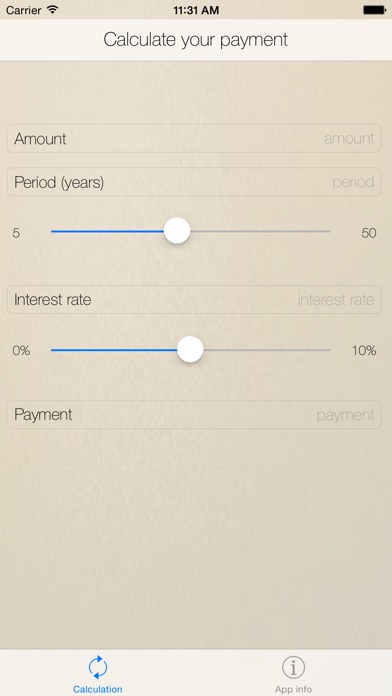This screenshot has height=696, width=392.
Task: Switch to the Calculation tab label
Action: [x=98, y=689]
